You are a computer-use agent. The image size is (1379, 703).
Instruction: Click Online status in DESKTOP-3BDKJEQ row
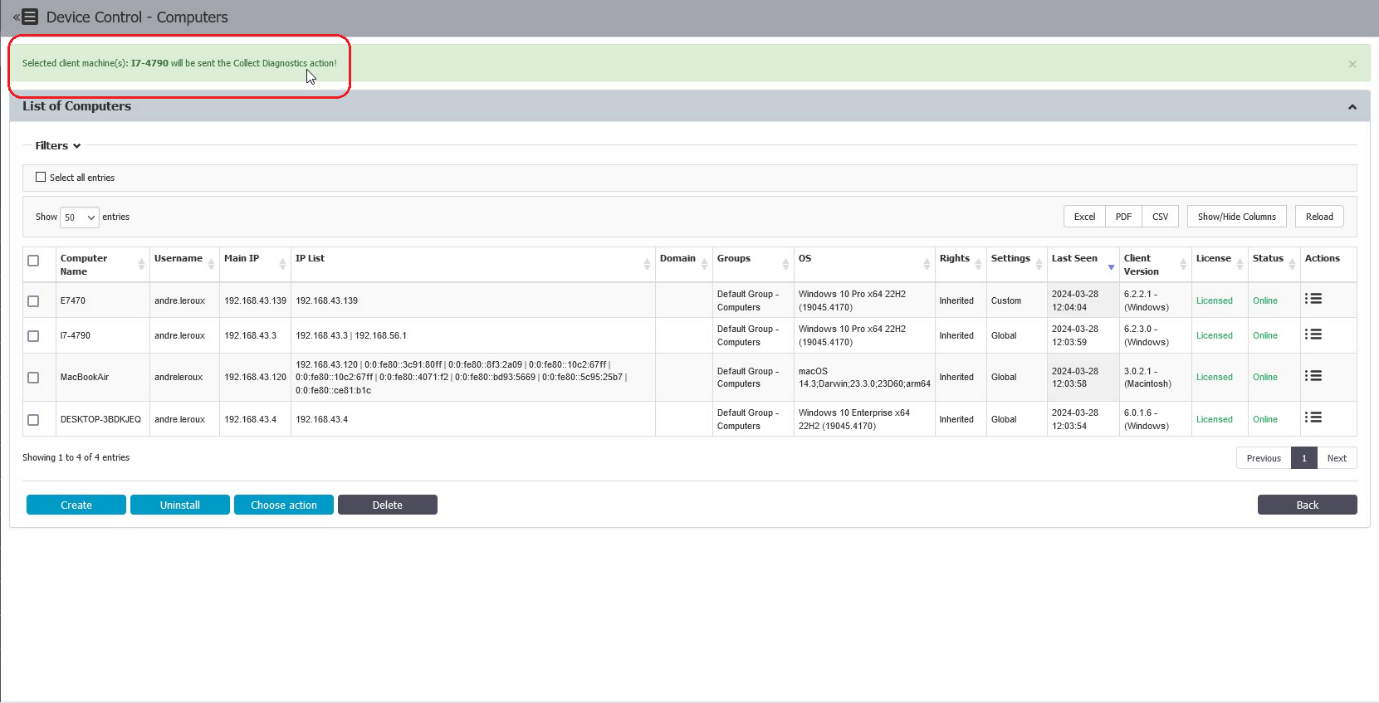tap(1265, 420)
